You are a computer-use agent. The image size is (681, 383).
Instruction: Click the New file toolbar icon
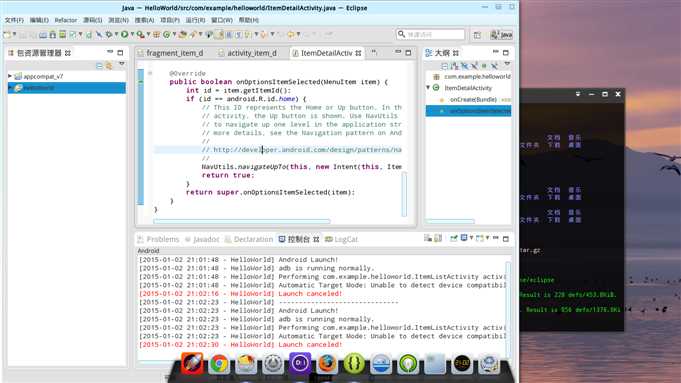pyautogui.click(x=7, y=34)
